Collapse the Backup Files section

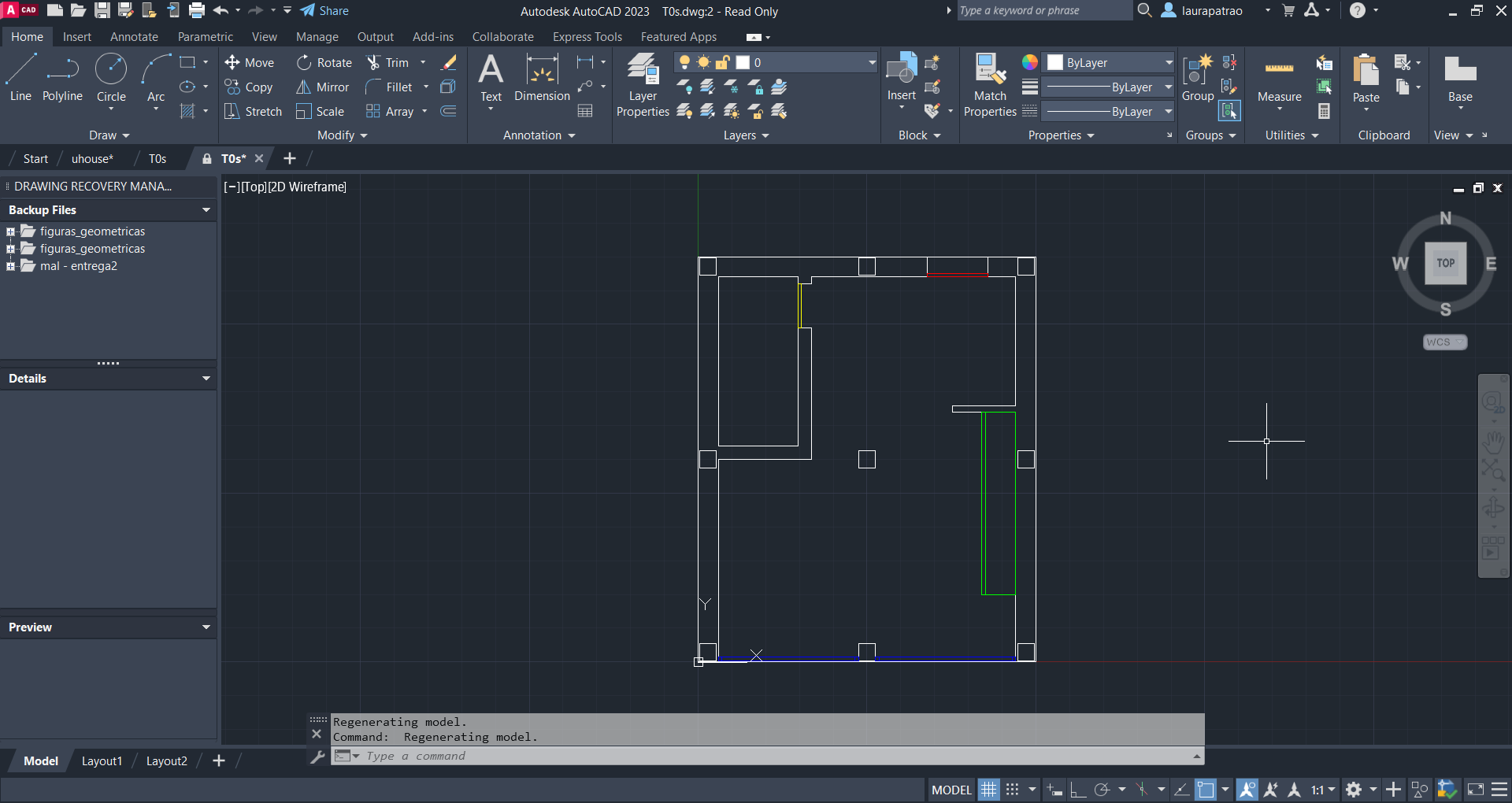pyautogui.click(x=206, y=210)
